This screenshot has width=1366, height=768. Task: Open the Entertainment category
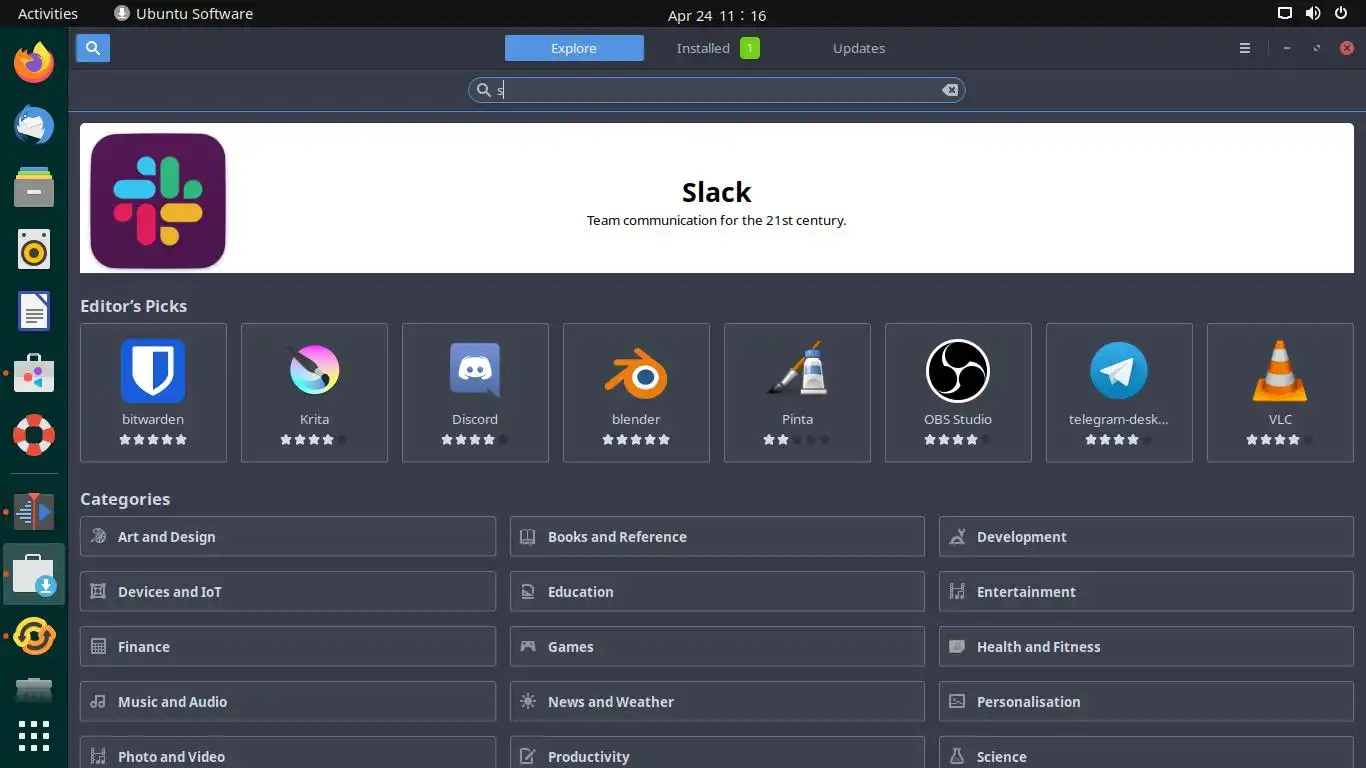click(x=1146, y=591)
